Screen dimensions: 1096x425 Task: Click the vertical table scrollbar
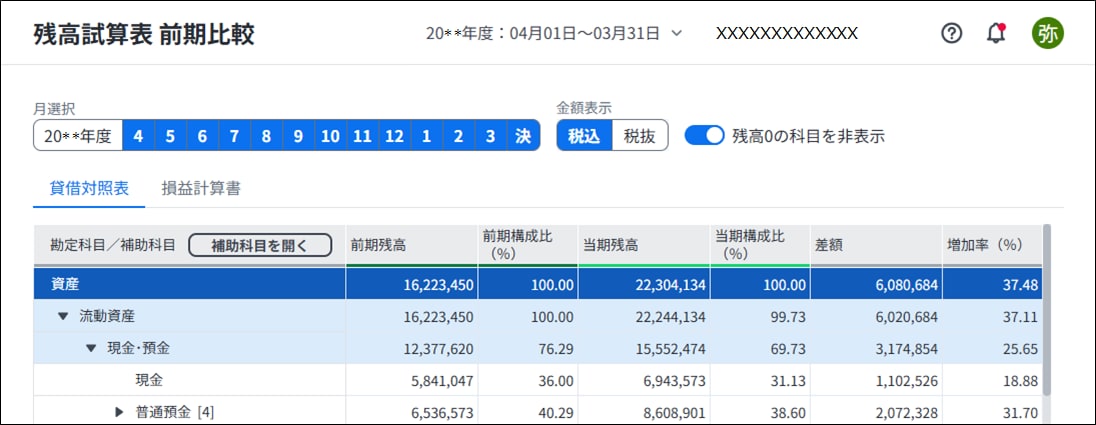click(1047, 310)
